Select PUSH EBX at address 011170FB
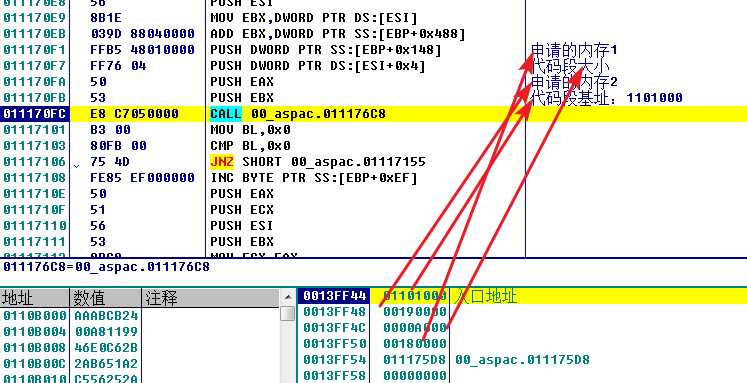The image size is (747, 383). pos(242,98)
